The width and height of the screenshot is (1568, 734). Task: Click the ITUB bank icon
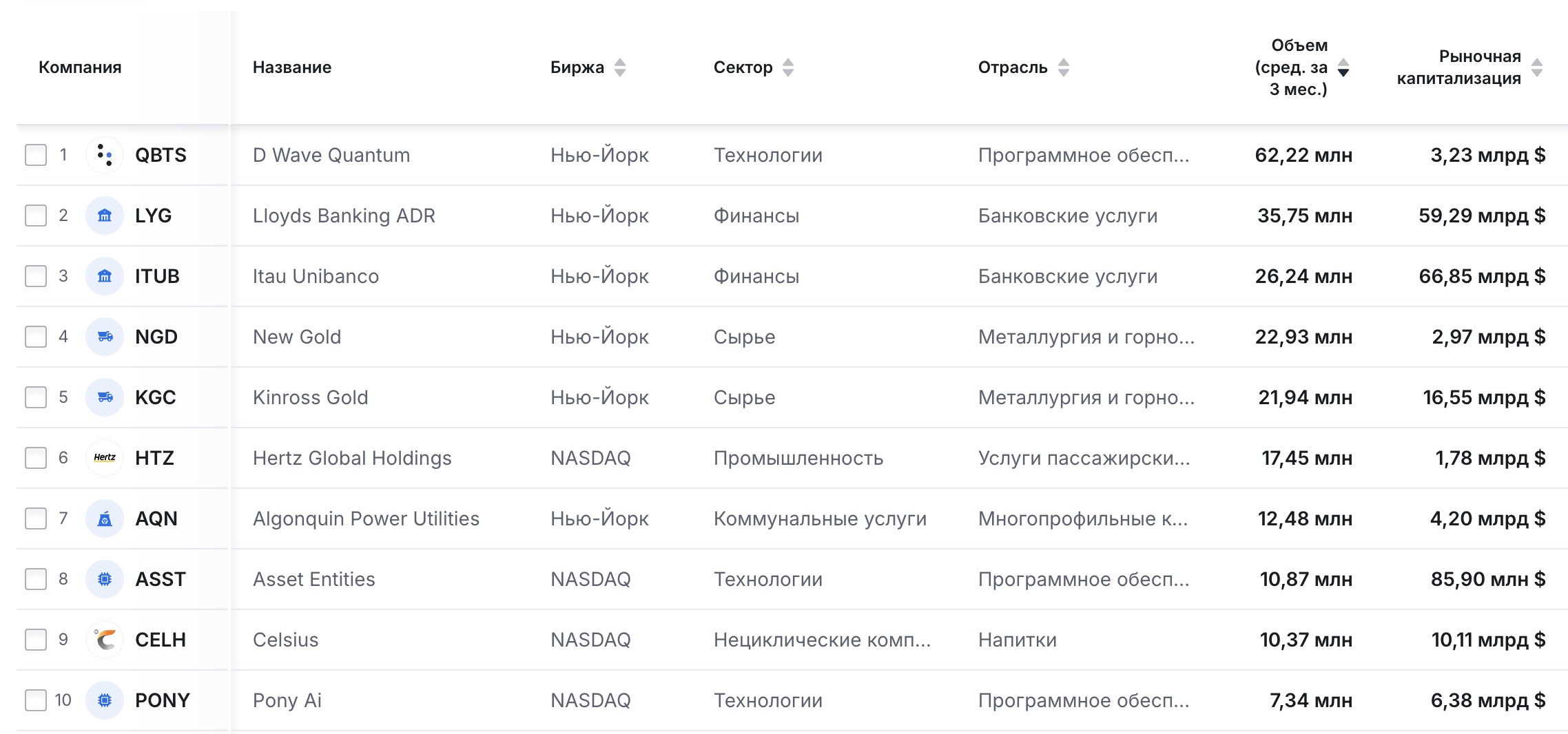click(105, 276)
